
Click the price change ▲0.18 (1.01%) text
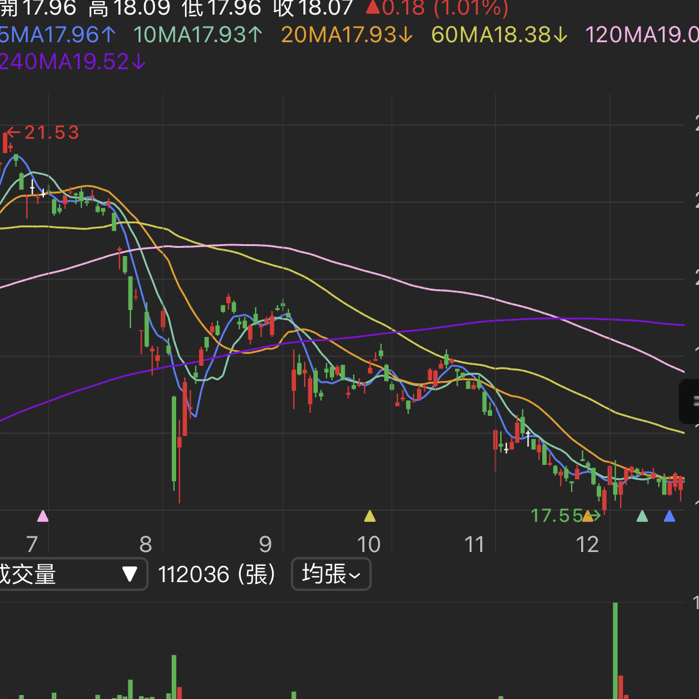(436, 9)
